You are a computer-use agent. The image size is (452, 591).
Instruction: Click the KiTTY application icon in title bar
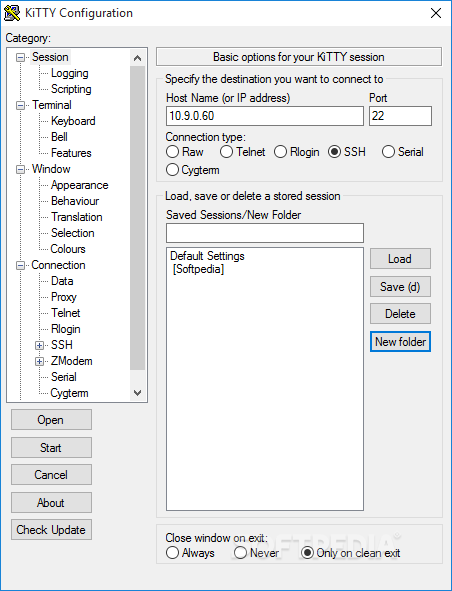pyautogui.click(x=12, y=13)
